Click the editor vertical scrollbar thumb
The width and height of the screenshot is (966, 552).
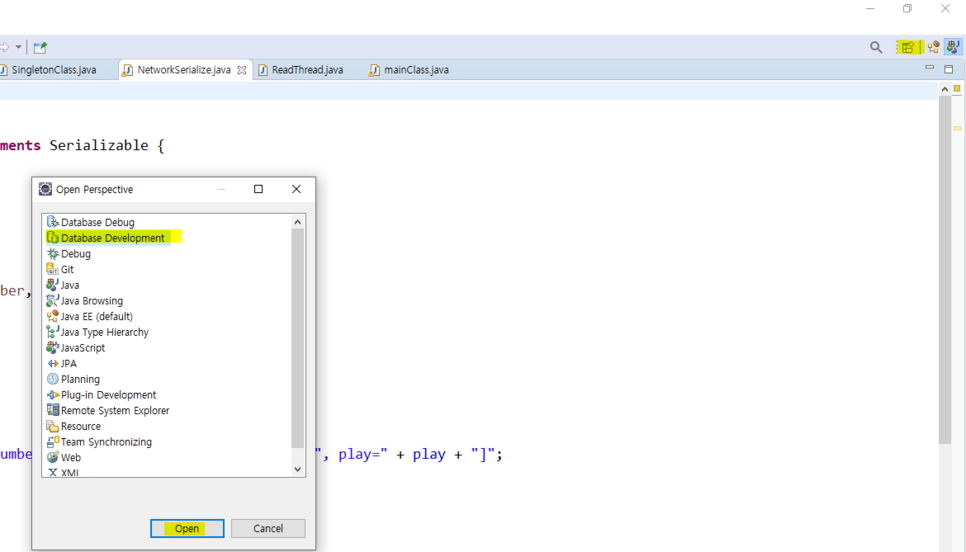click(945, 270)
